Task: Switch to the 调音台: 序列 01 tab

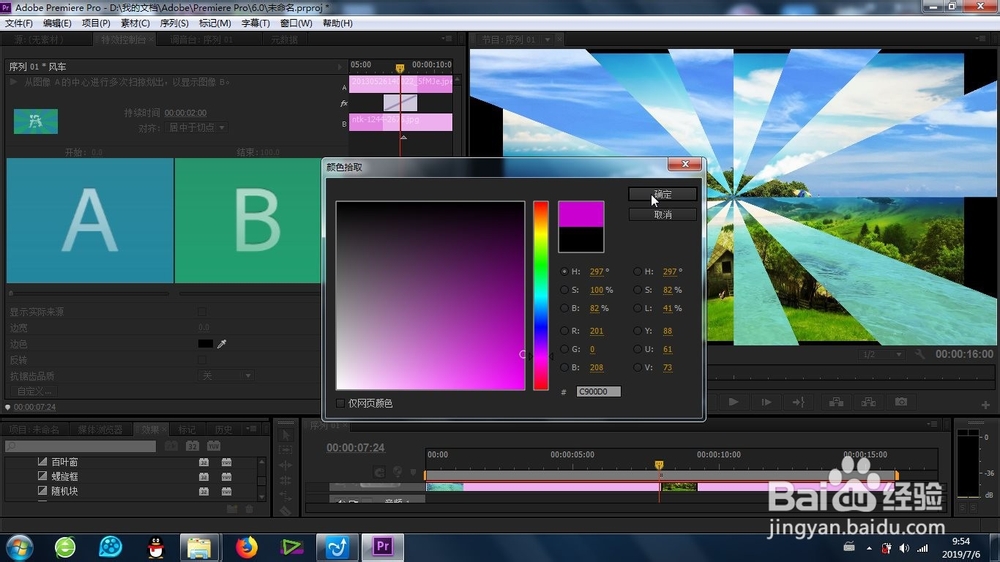Action: pos(202,40)
